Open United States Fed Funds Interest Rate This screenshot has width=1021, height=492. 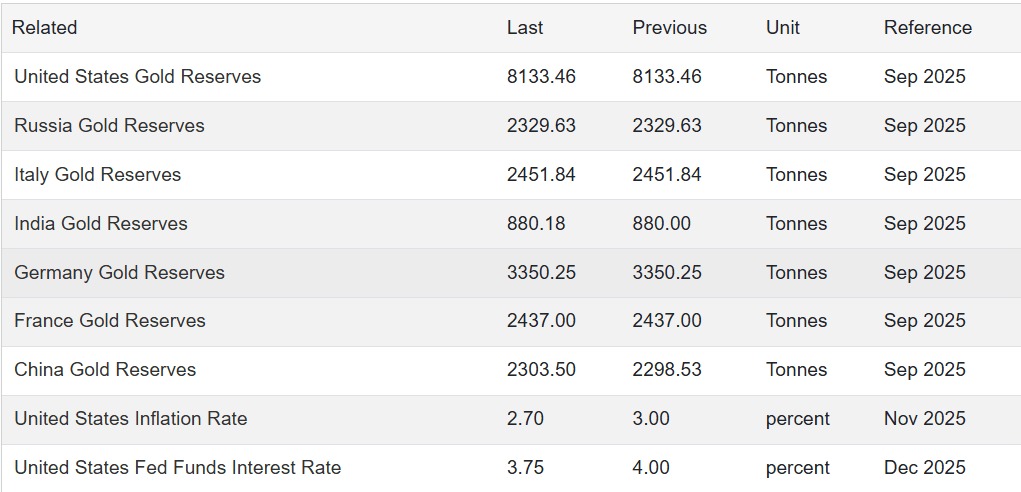coord(177,468)
